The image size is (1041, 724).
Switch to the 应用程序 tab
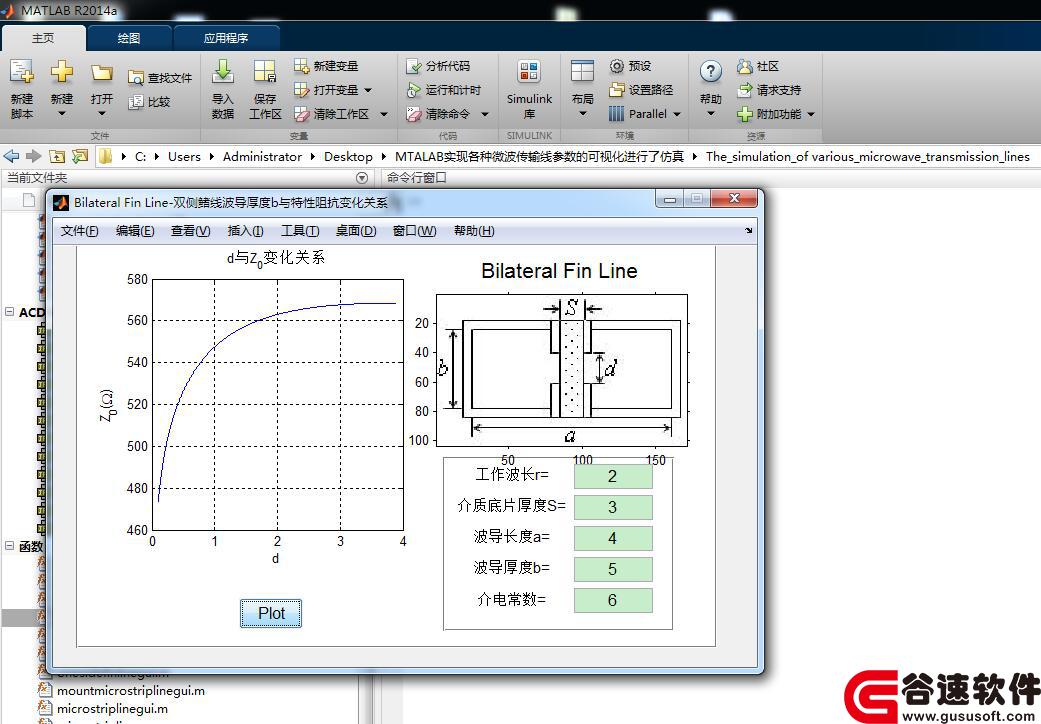point(226,38)
